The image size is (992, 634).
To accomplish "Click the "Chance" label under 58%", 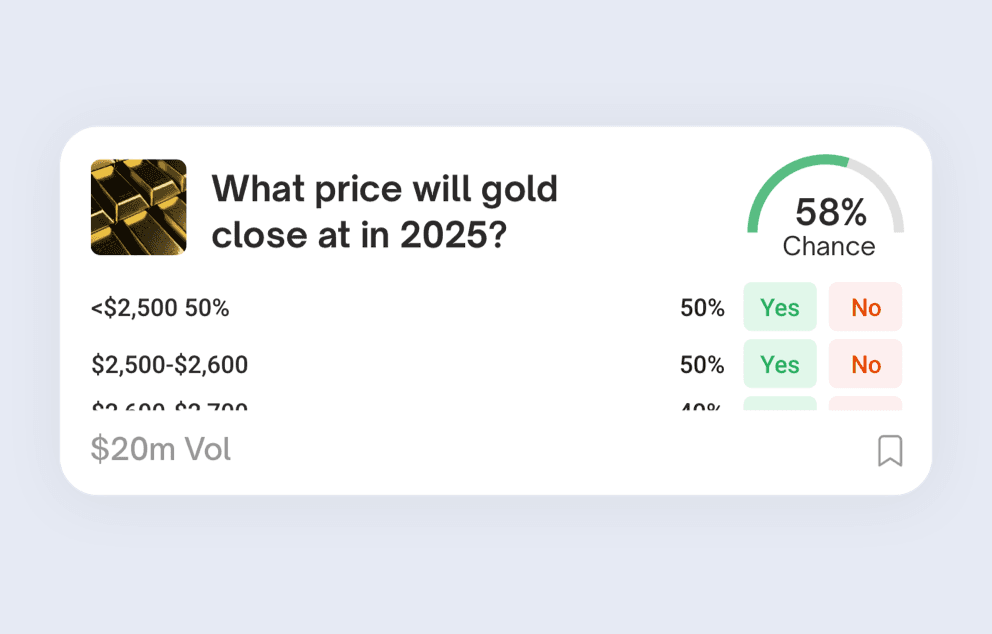I will tap(828, 246).
